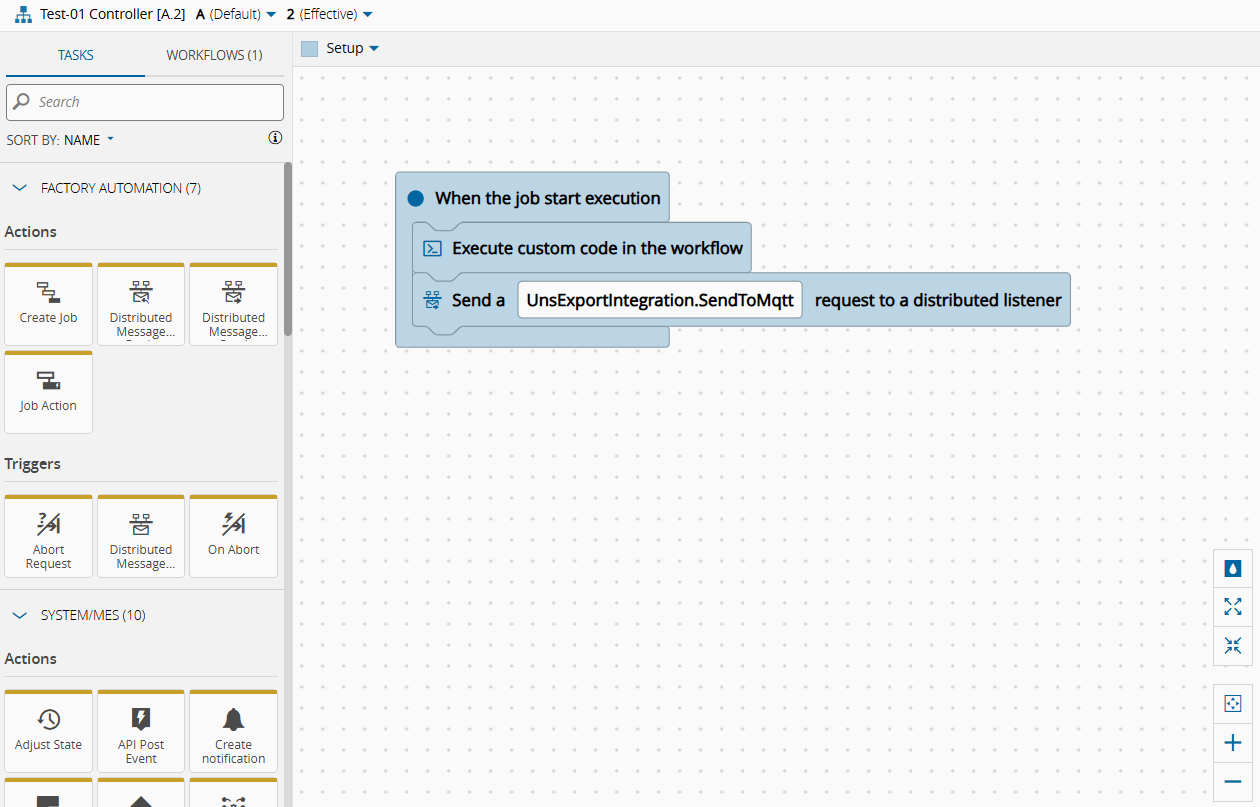Pick the last Distributed Message action tile
The width and height of the screenshot is (1260, 807).
[x=233, y=304]
